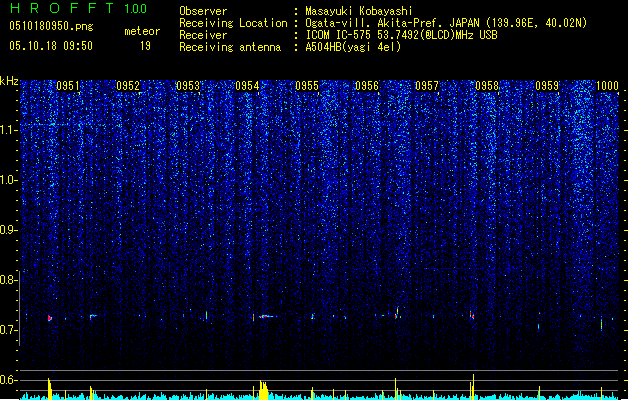
Task: Click the 0958 time marker
Action: click(487, 86)
